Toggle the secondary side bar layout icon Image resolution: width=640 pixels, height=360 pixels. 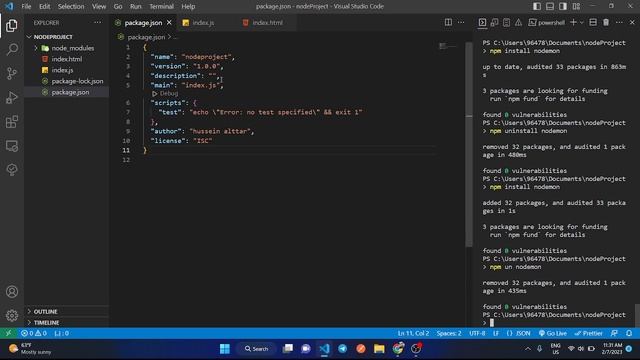click(x=563, y=6)
